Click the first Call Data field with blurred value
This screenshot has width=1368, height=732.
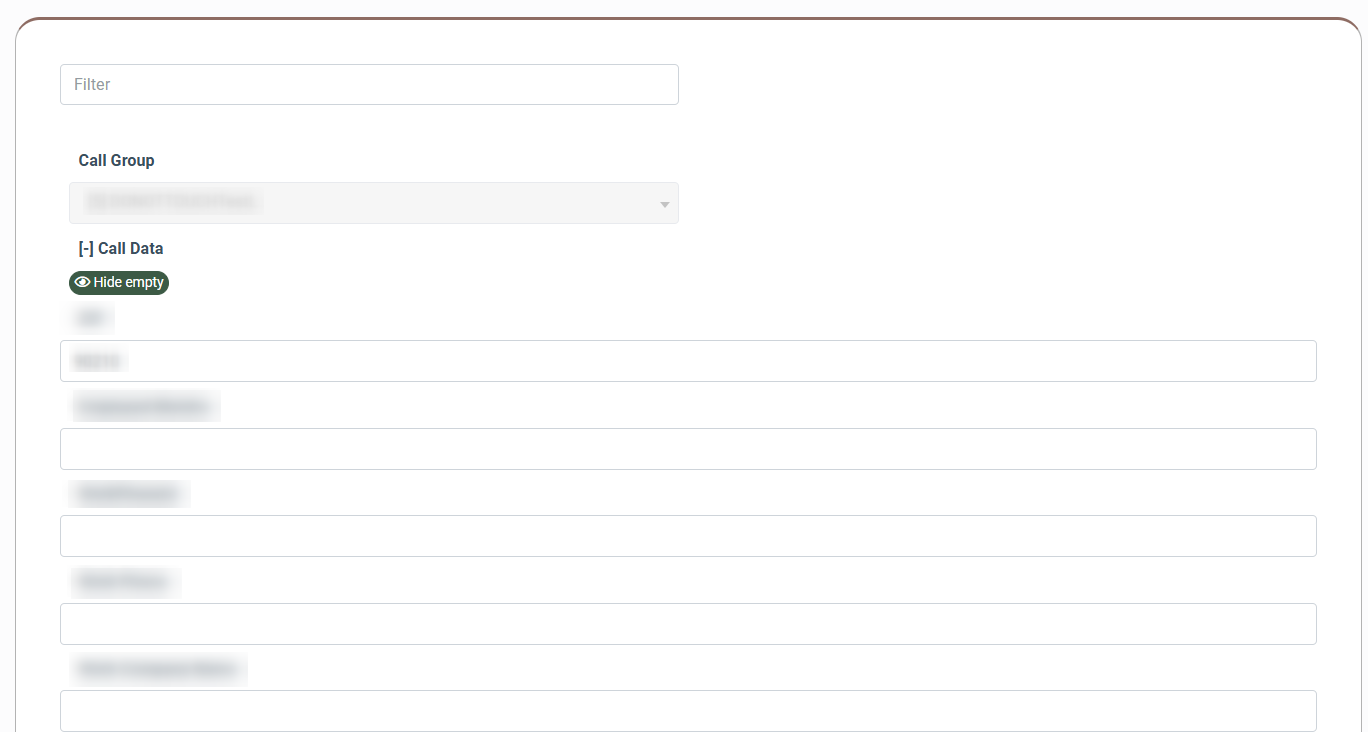(688, 361)
